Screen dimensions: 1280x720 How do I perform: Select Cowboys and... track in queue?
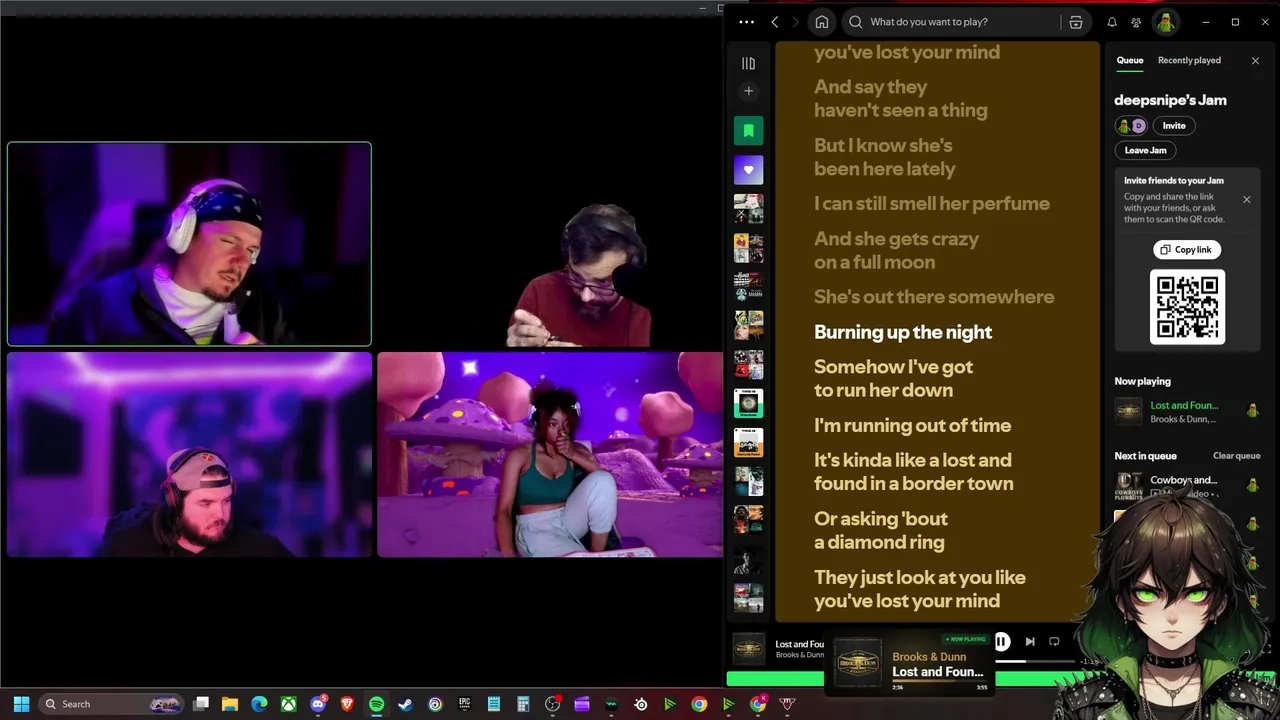tap(1187, 486)
